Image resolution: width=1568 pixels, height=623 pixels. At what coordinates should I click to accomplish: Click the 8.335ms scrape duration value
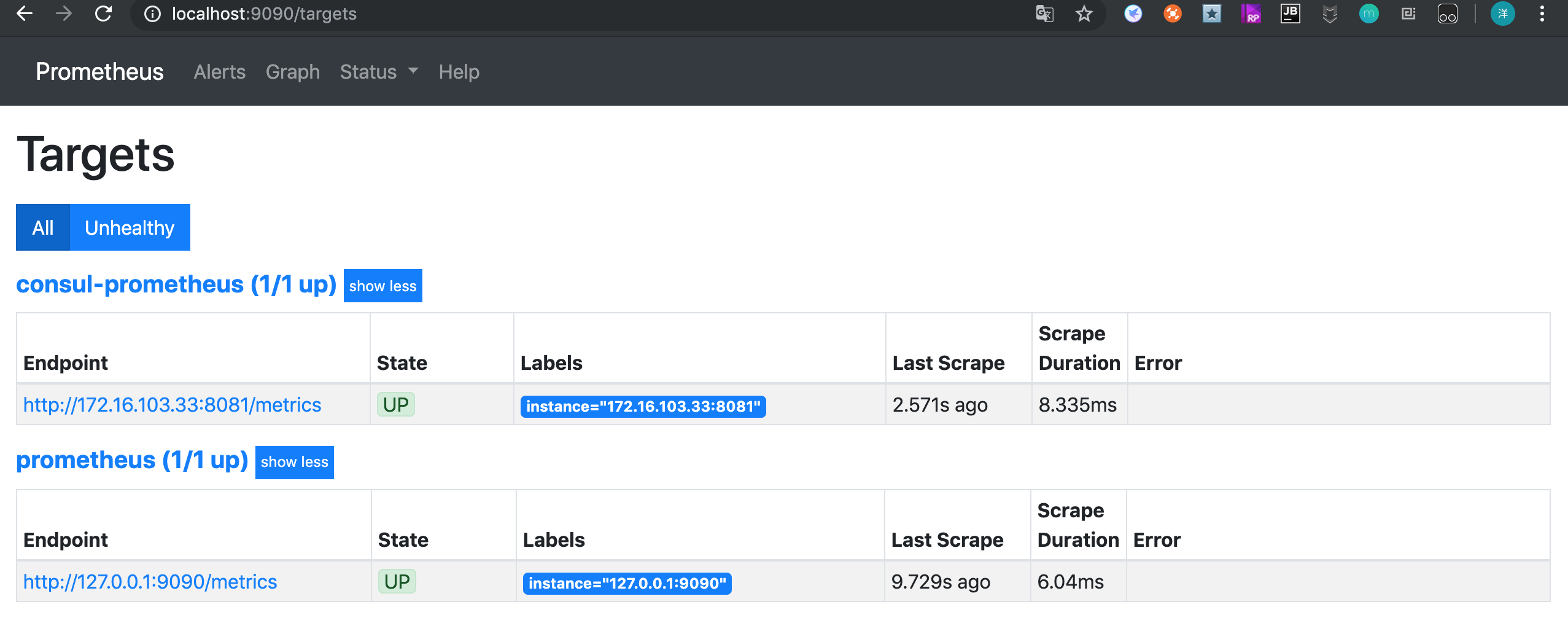[1077, 405]
